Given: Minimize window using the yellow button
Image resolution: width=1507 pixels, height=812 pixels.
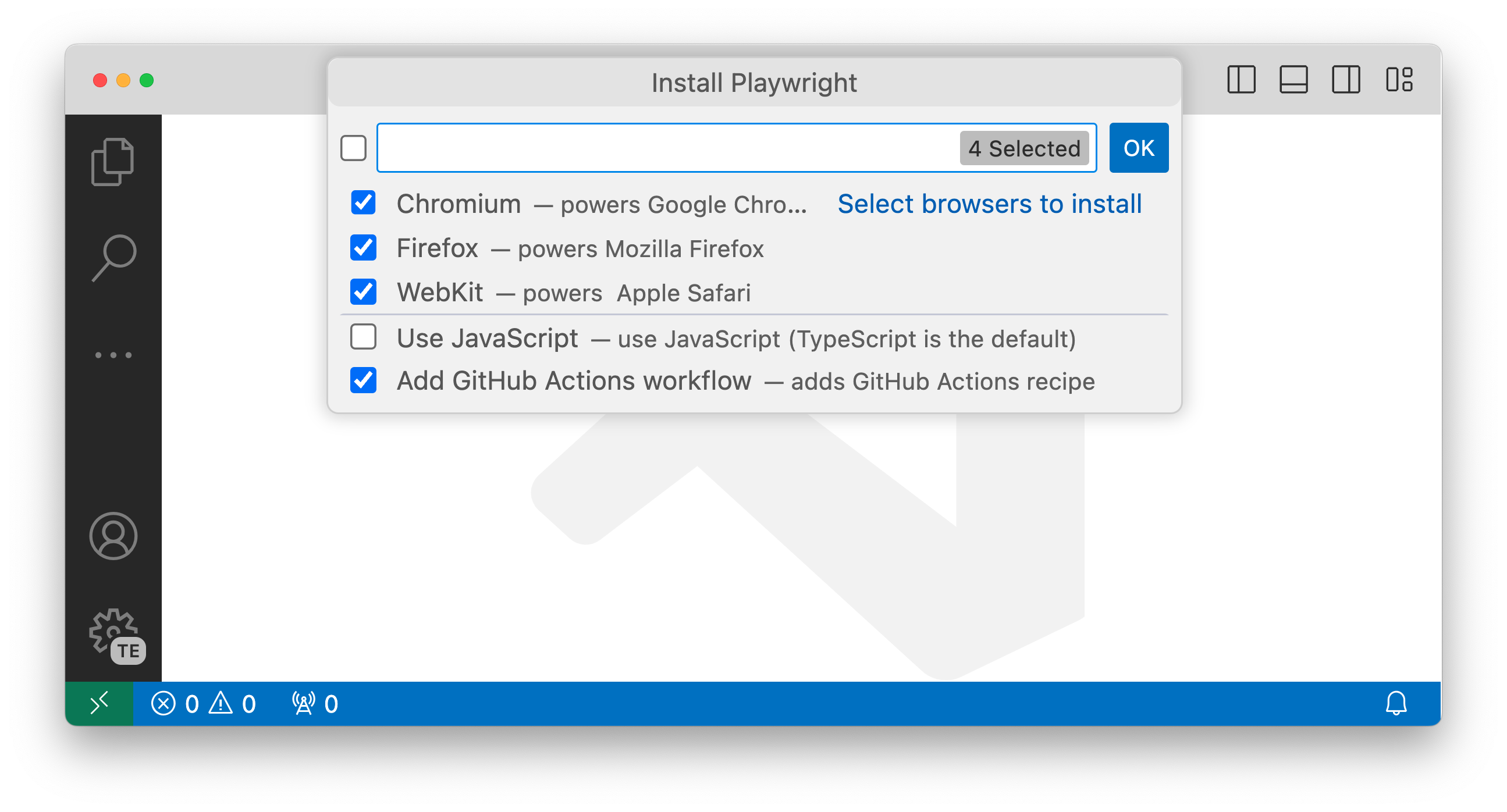Looking at the screenshot, I should [x=123, y=80].
